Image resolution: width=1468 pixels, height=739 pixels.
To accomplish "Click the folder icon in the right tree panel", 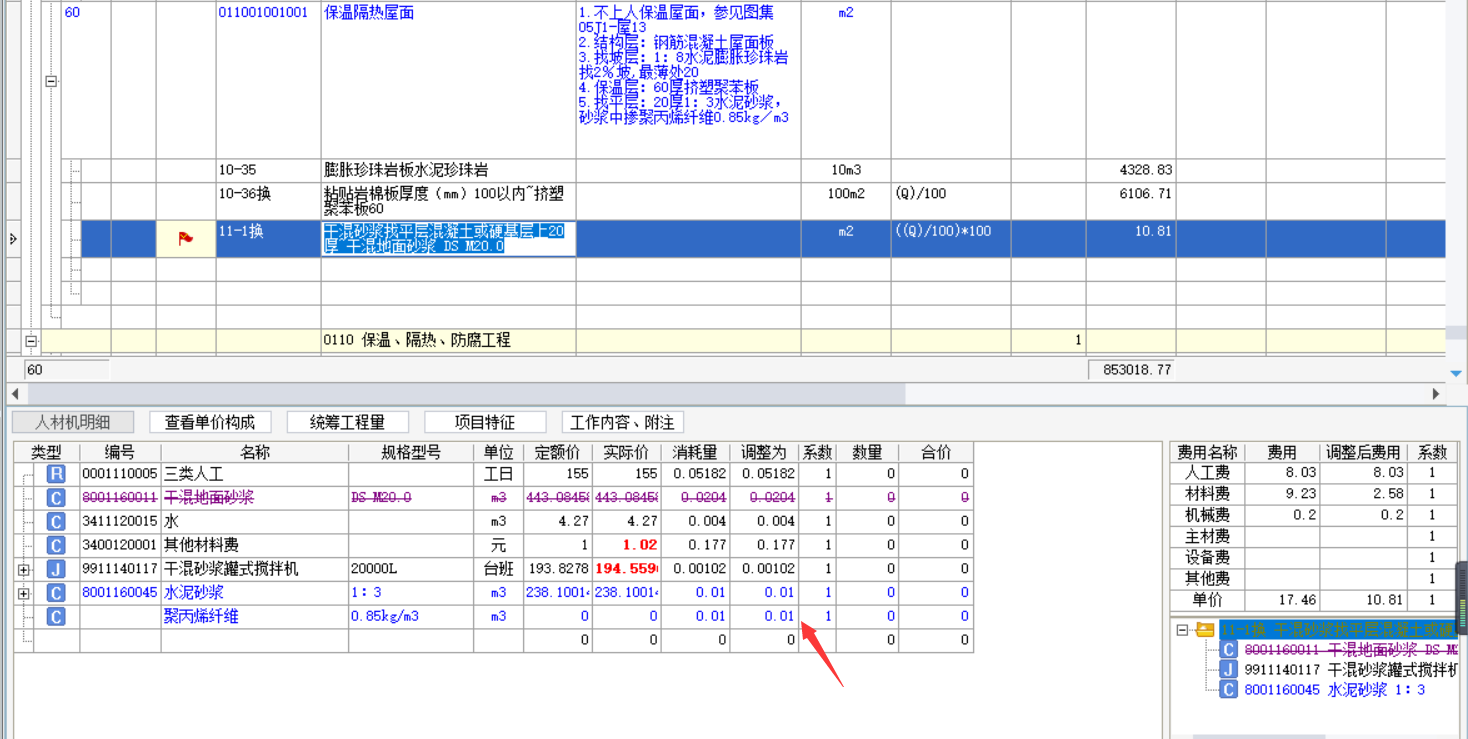I will tap(1205, 630).
